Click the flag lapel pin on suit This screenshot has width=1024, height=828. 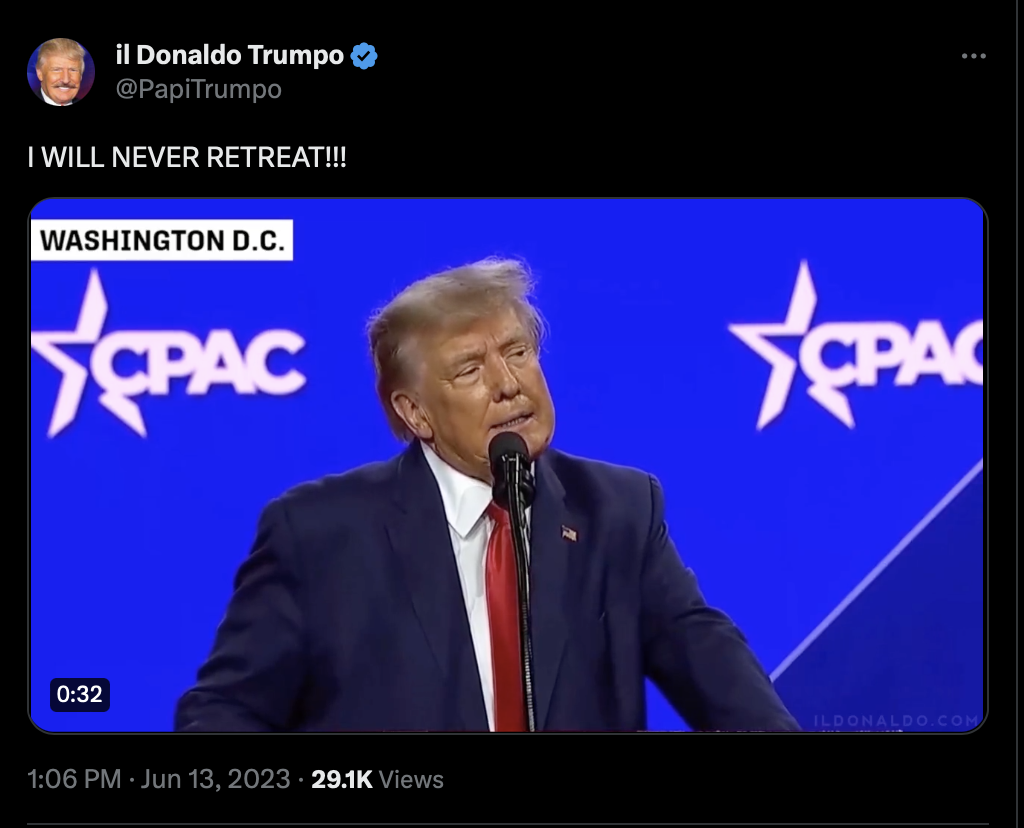point(569,533)
